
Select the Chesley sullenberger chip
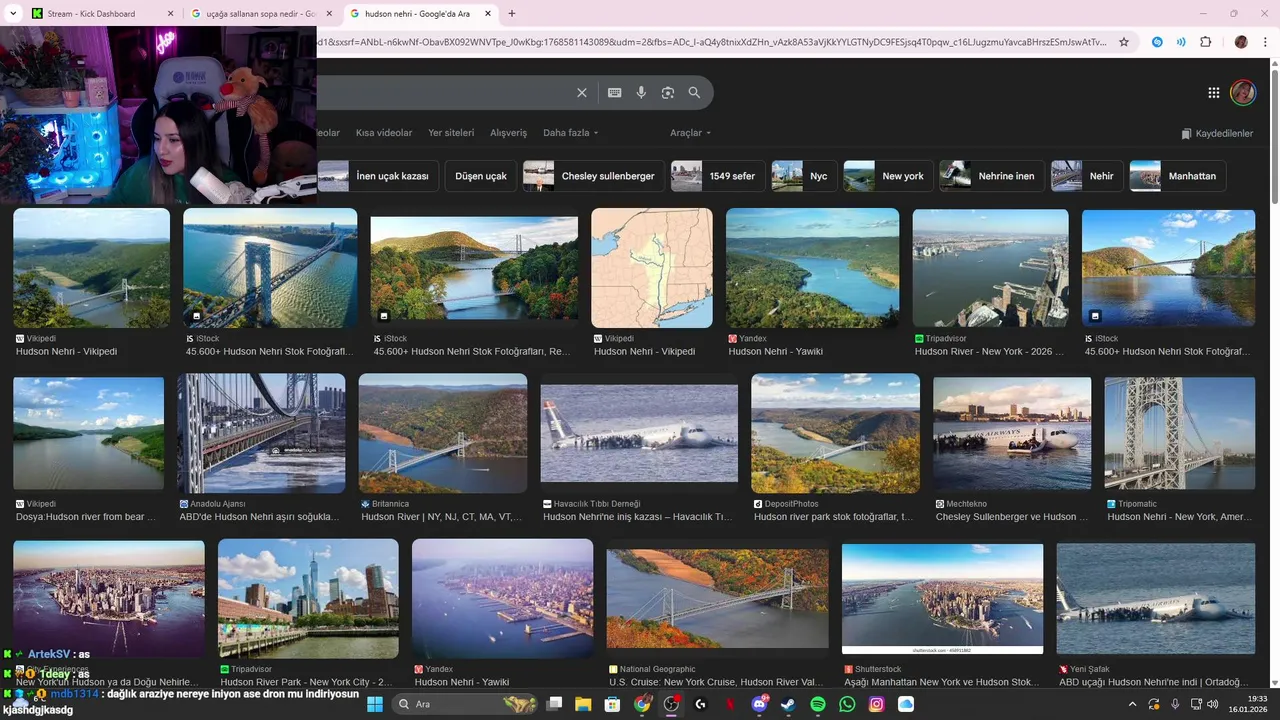click(x=594, y=176)
